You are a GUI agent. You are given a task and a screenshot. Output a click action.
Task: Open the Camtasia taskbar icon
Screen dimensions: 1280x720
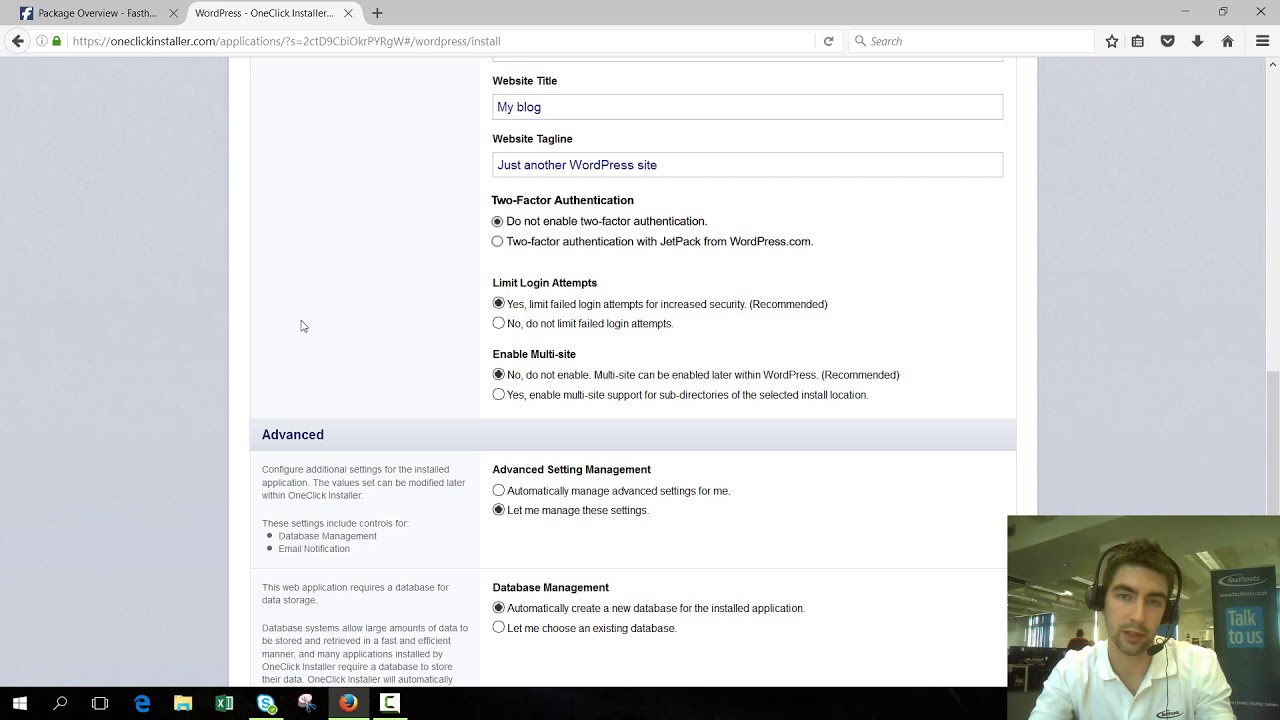pyautogui.click(x=389, y=703)
